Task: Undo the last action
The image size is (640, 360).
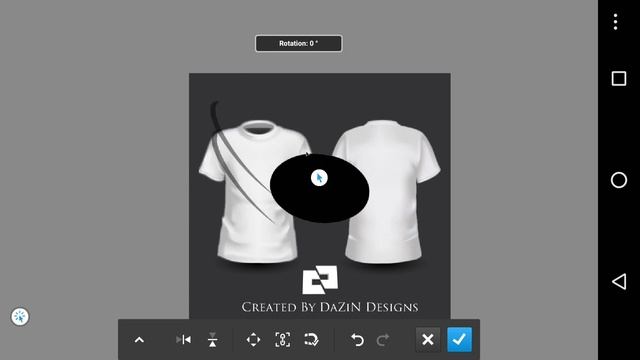Action: coord(357,340)
